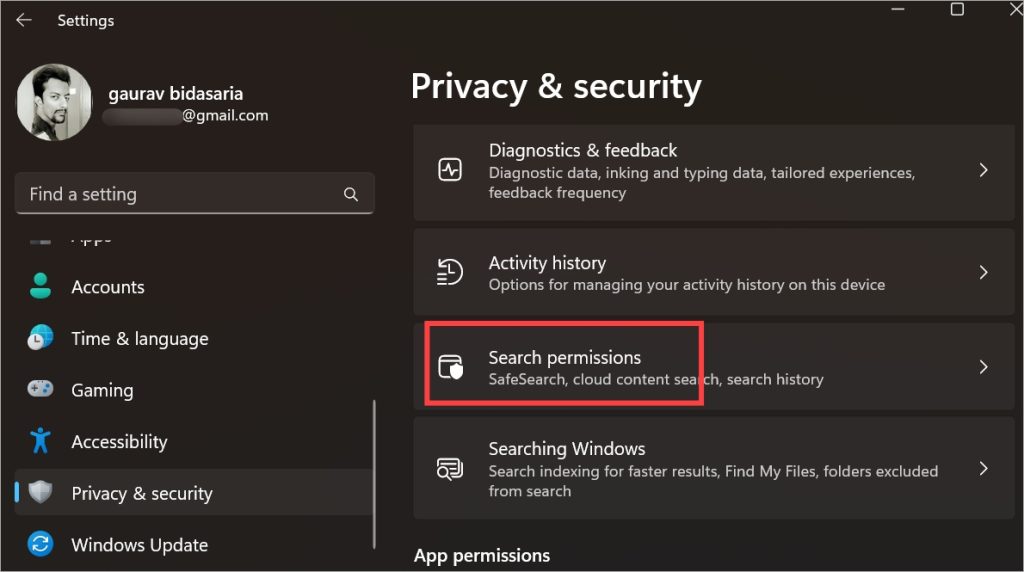1024x572 pixels.
Task: Click the Windows Update sync icon
Action: (41, 545)
